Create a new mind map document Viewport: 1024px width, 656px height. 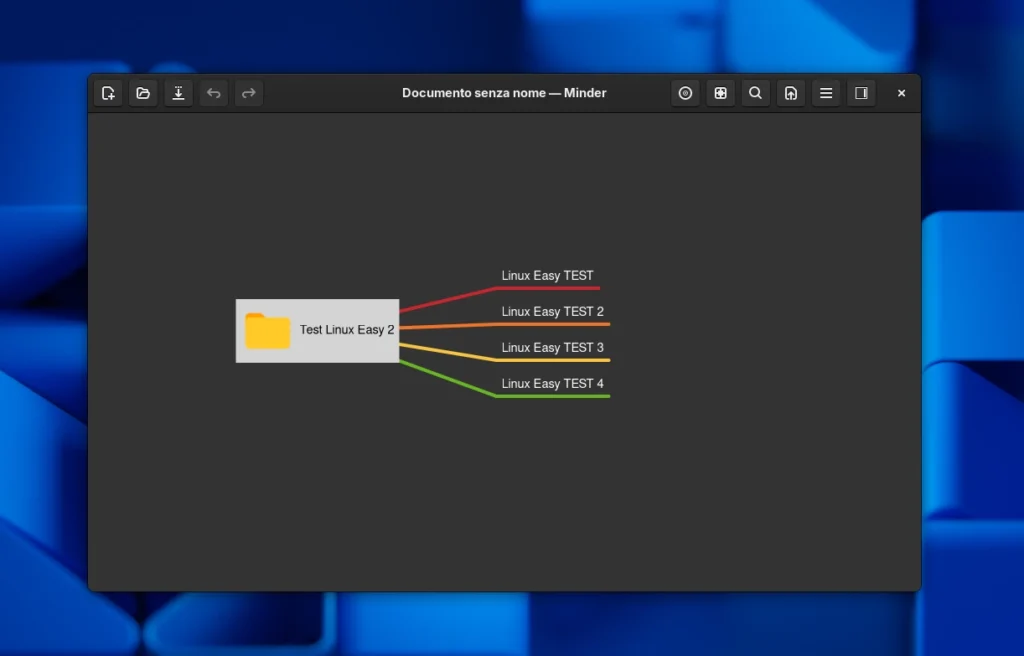(108, 93)
